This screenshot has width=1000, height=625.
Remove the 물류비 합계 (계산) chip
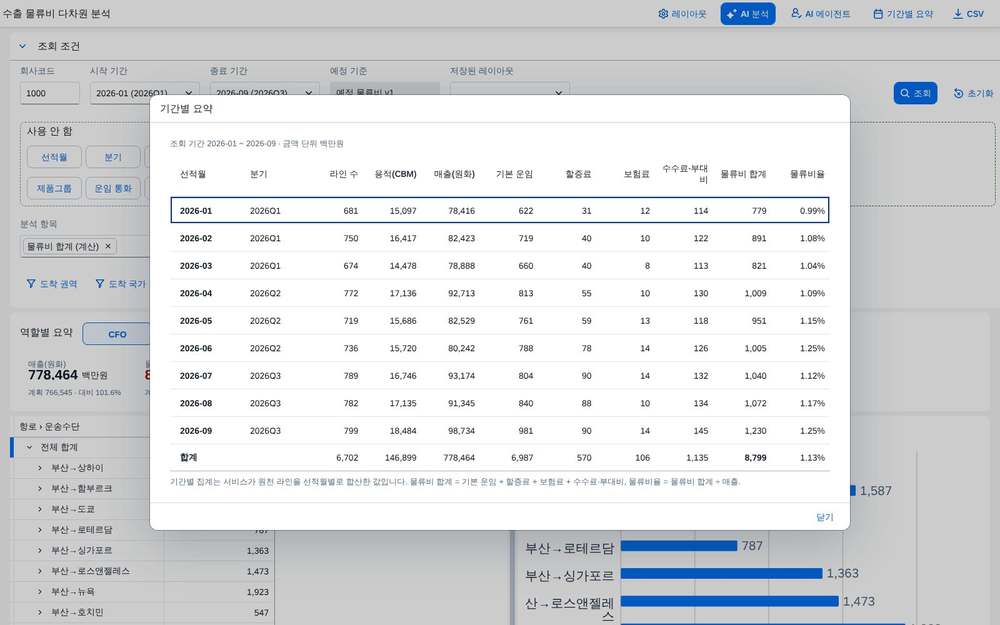click(x=108, y=246)
